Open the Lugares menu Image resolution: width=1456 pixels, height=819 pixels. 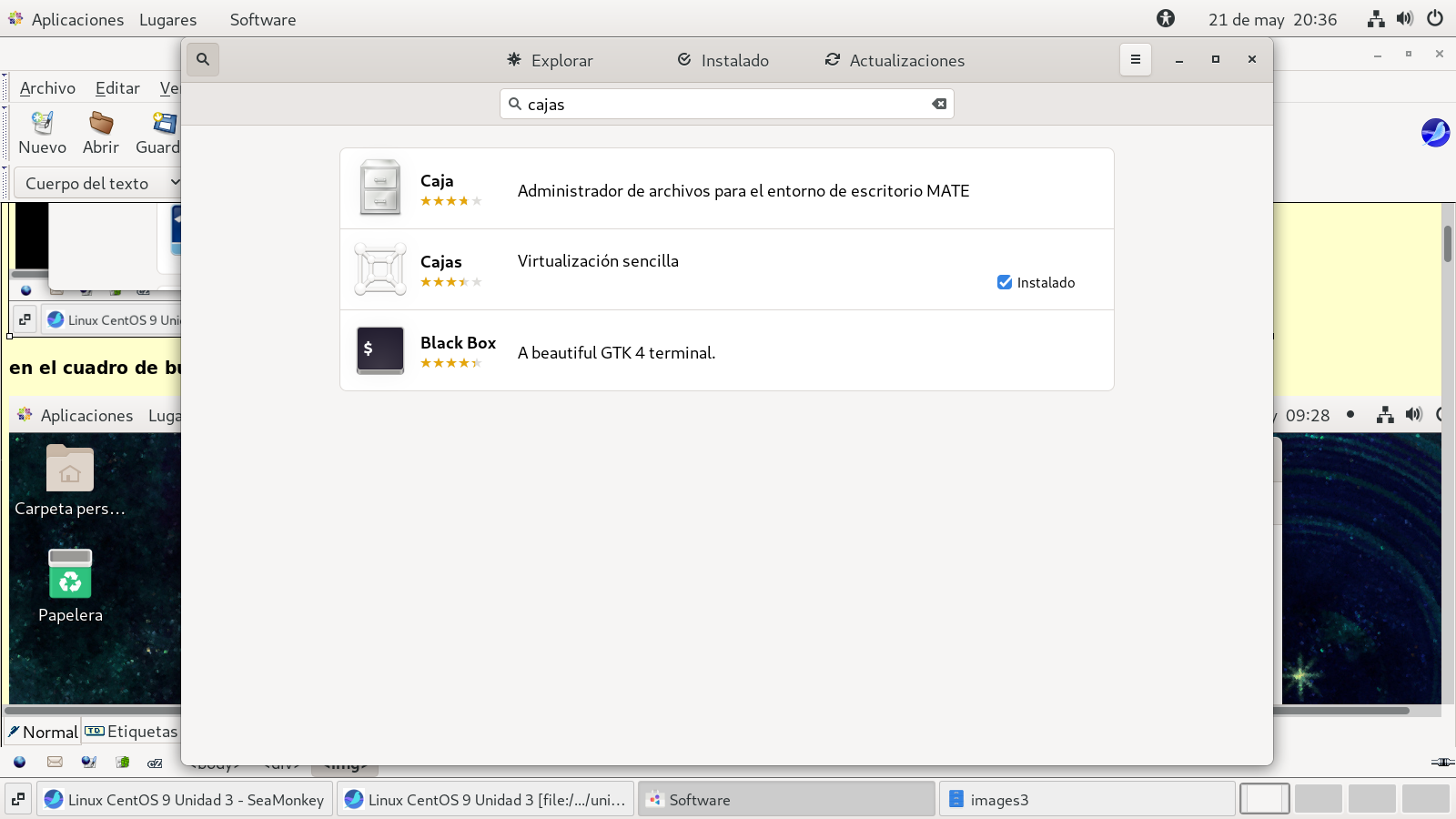click(x=167, y=20)
